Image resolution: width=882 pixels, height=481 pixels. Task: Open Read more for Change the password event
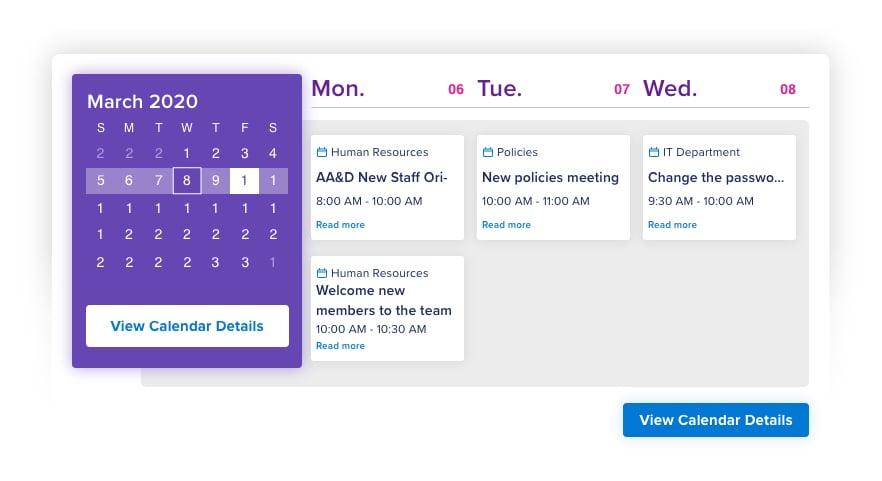(672, 224)
